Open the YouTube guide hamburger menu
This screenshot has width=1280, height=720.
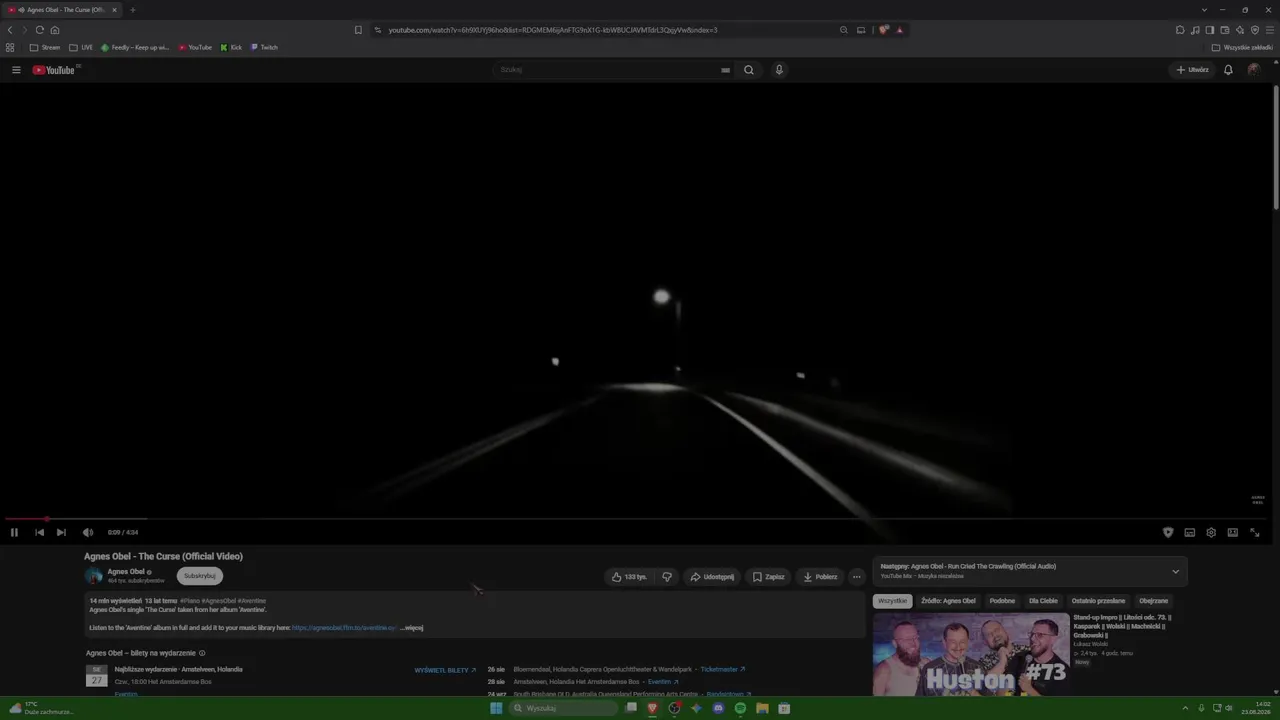pos(16,70)
